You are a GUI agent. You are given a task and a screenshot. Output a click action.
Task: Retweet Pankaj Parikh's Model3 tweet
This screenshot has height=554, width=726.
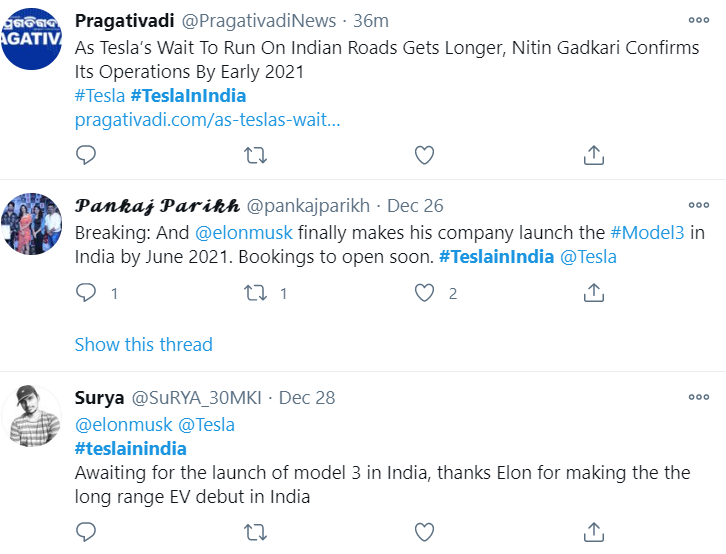(x=256, y=293)
